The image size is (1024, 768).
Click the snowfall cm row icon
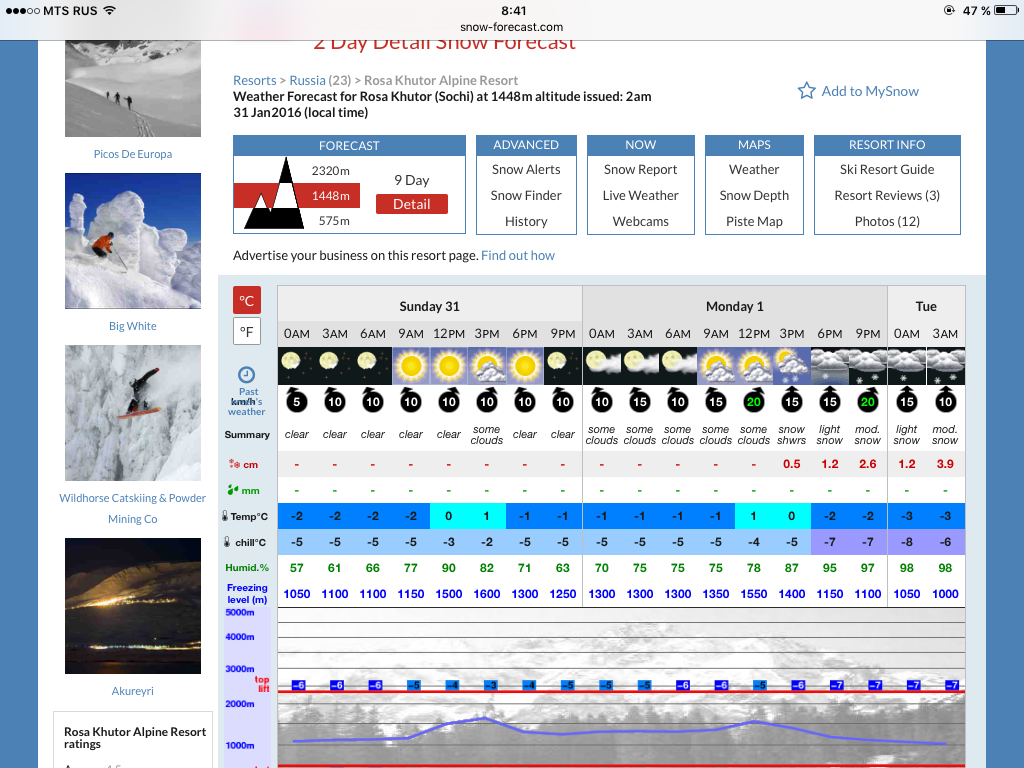click(234, 464)
